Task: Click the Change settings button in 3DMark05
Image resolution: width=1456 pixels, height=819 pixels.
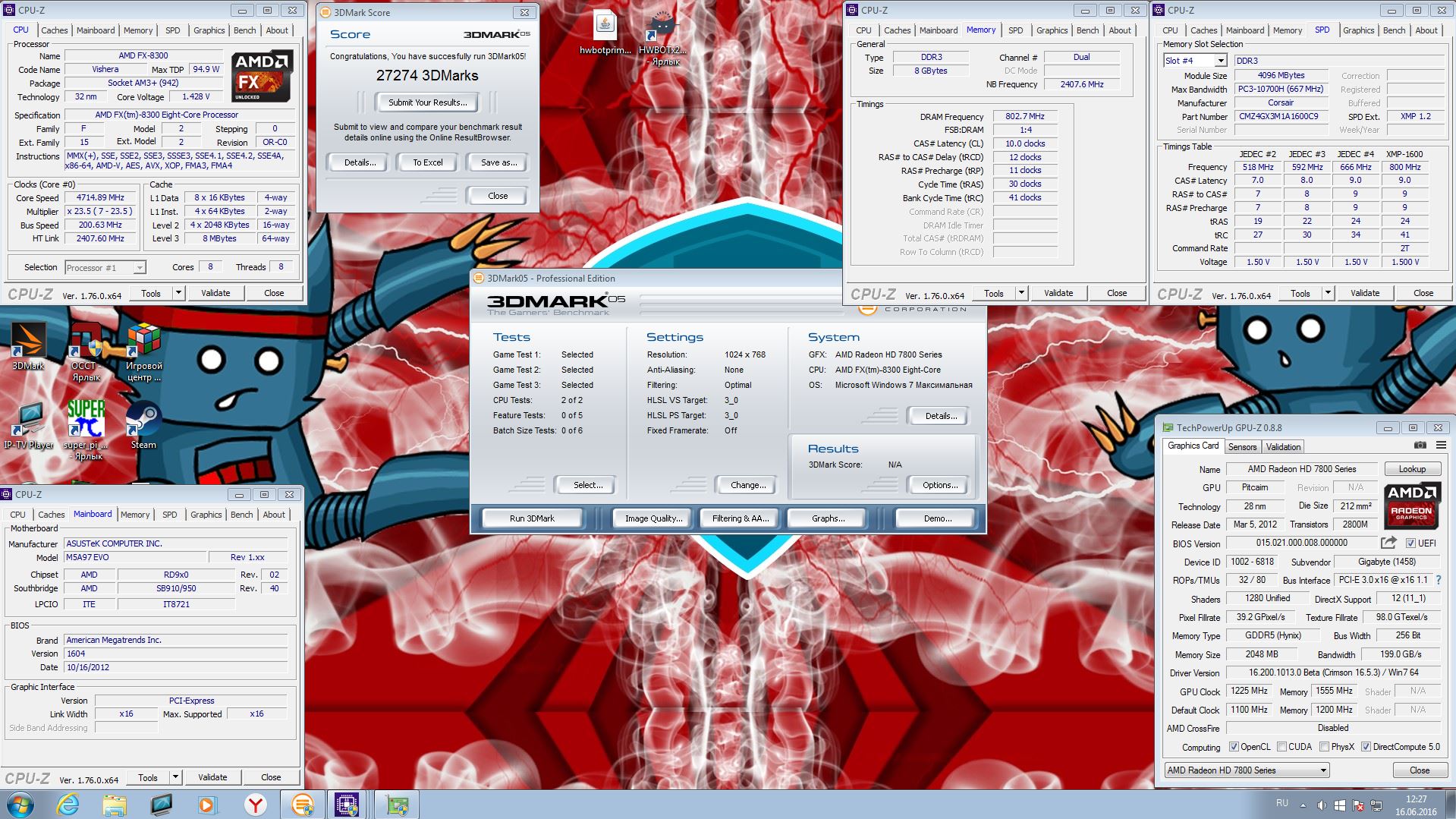Action: coord(748,485)
